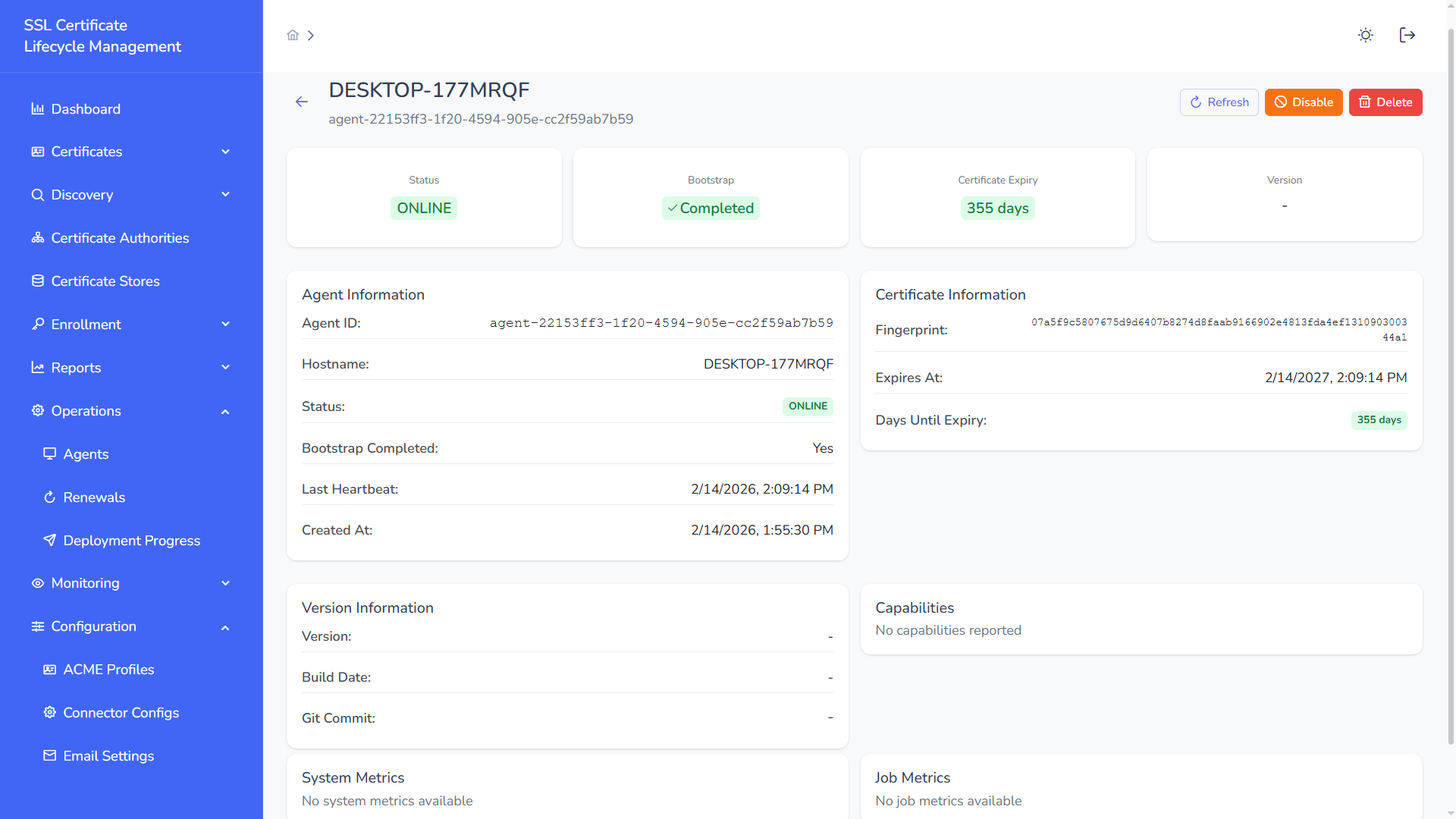Click the page vertical scrollbar

pos(1451,379)
